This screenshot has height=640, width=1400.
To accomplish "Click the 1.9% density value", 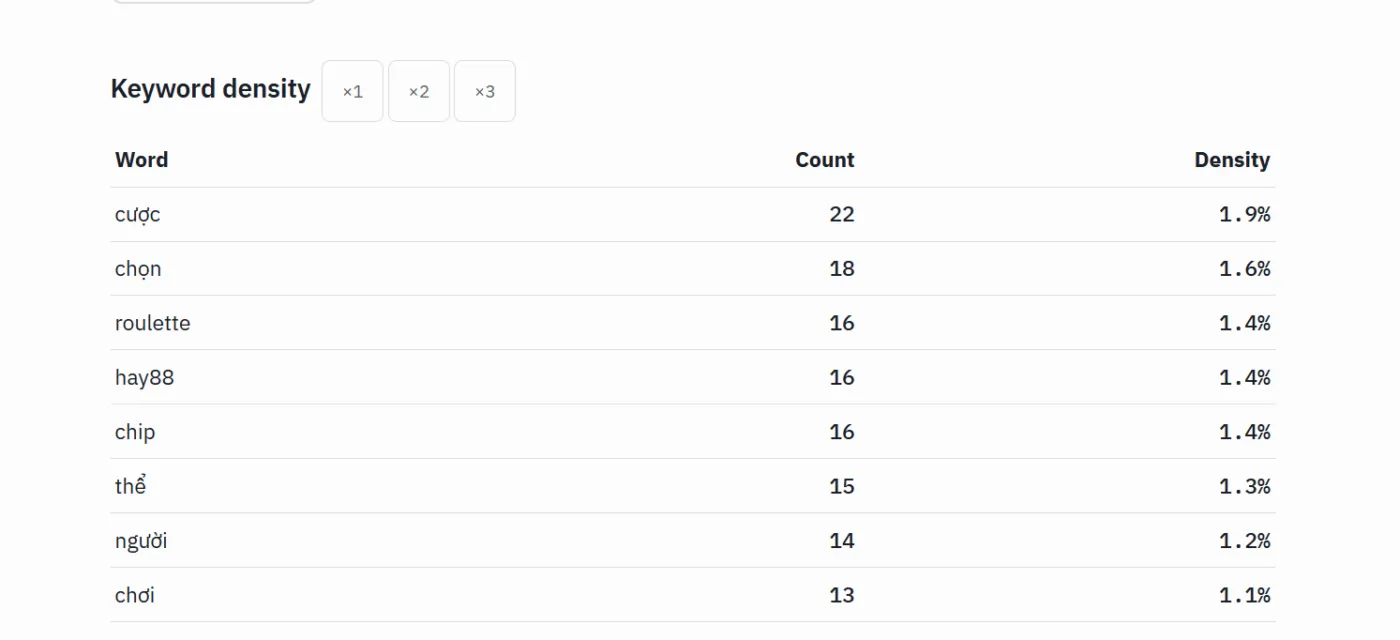I will (1245, 214).
